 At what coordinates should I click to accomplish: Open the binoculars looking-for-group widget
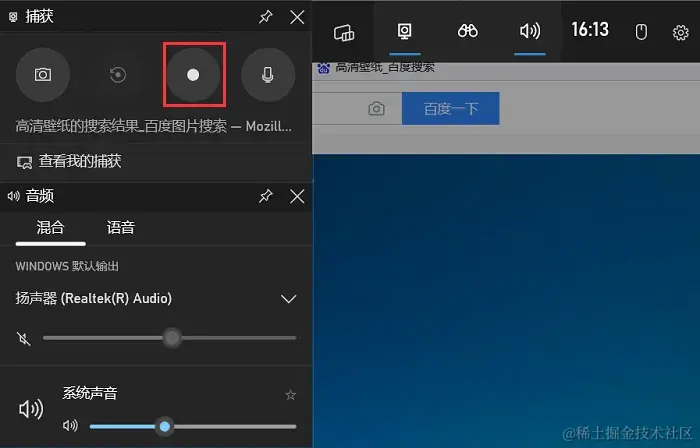coord(467,31)
